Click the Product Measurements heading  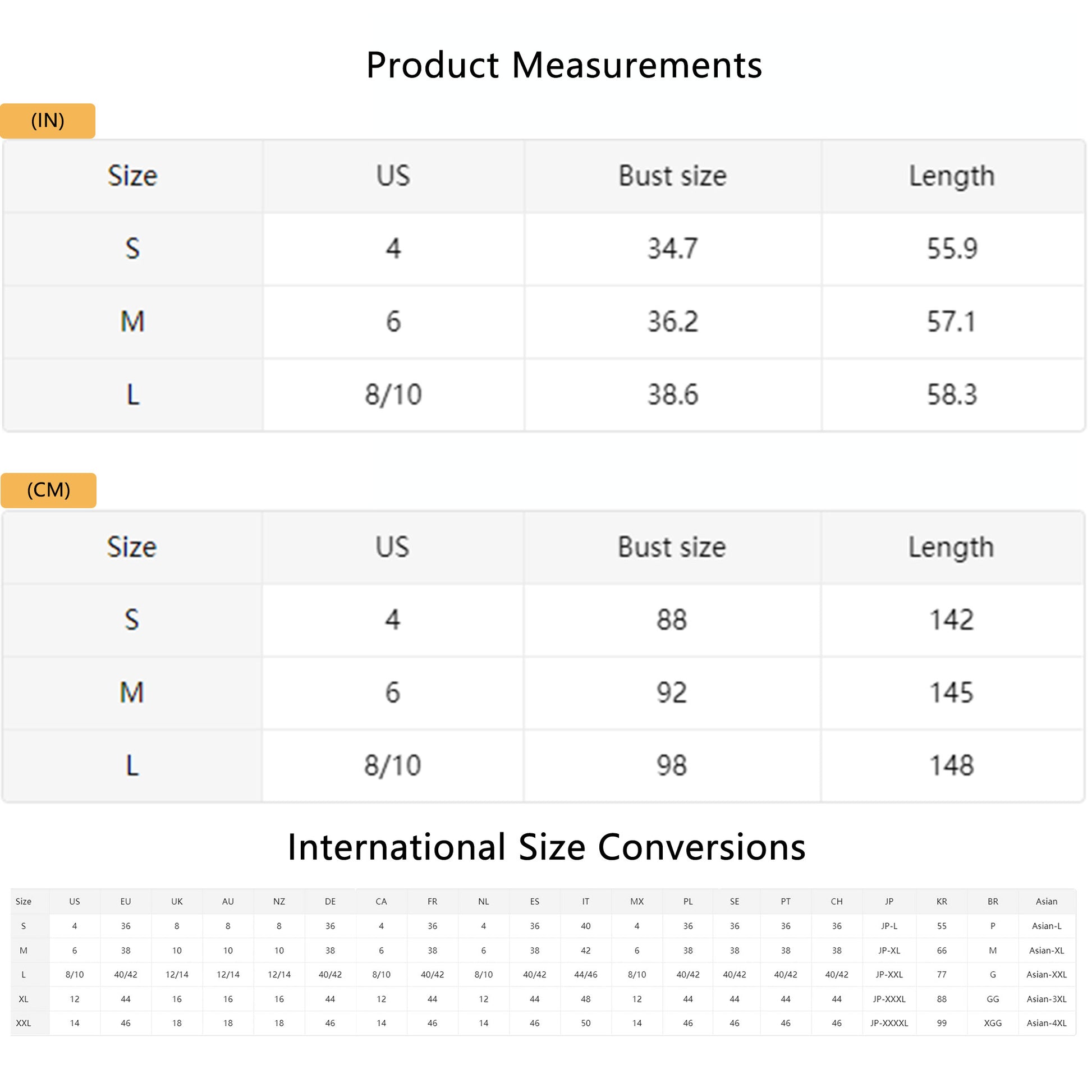point(563,65)
